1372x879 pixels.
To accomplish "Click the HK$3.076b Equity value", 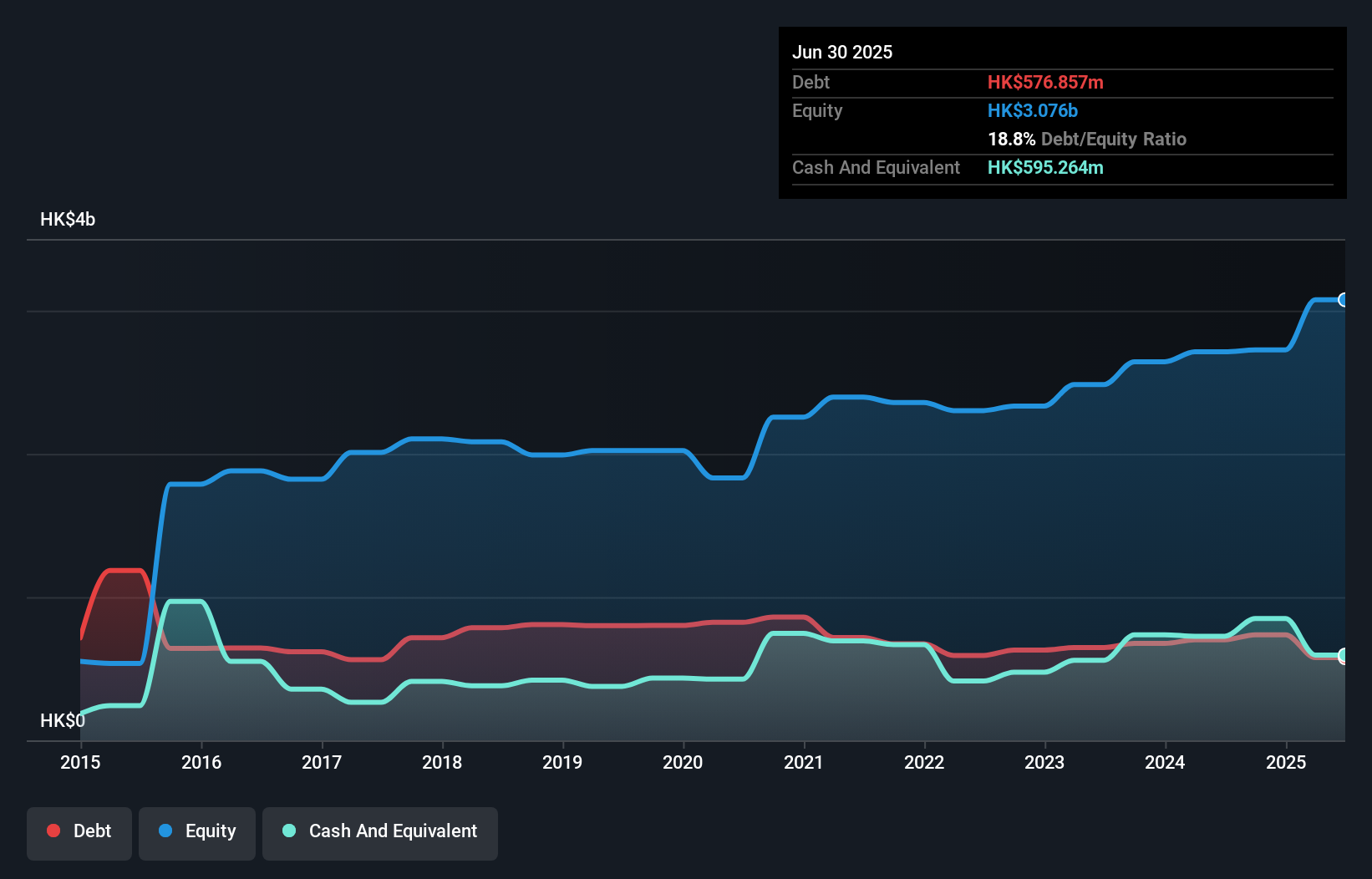I will [1033, 110].
